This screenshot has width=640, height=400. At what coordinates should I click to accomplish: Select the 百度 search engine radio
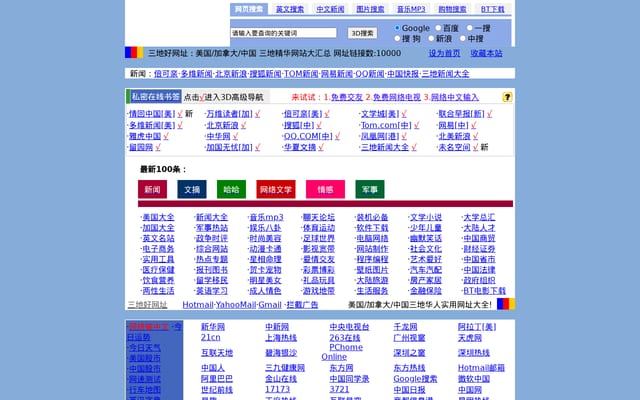pos(438,28)
